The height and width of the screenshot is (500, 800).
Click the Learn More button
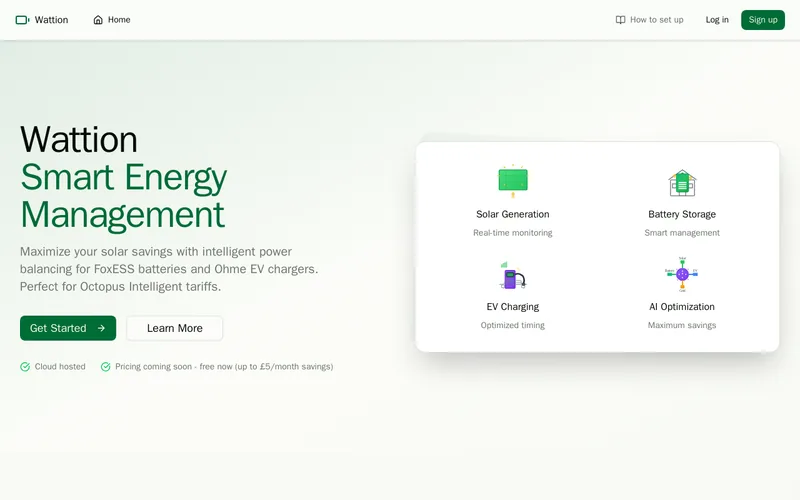(174, 328)
